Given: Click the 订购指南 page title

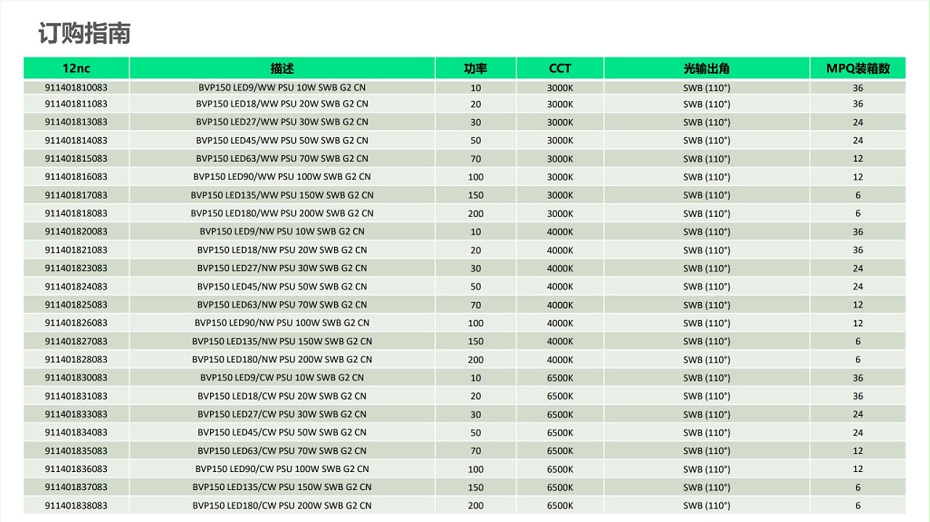Looking at the screenshot, I should tap(84, 33).
